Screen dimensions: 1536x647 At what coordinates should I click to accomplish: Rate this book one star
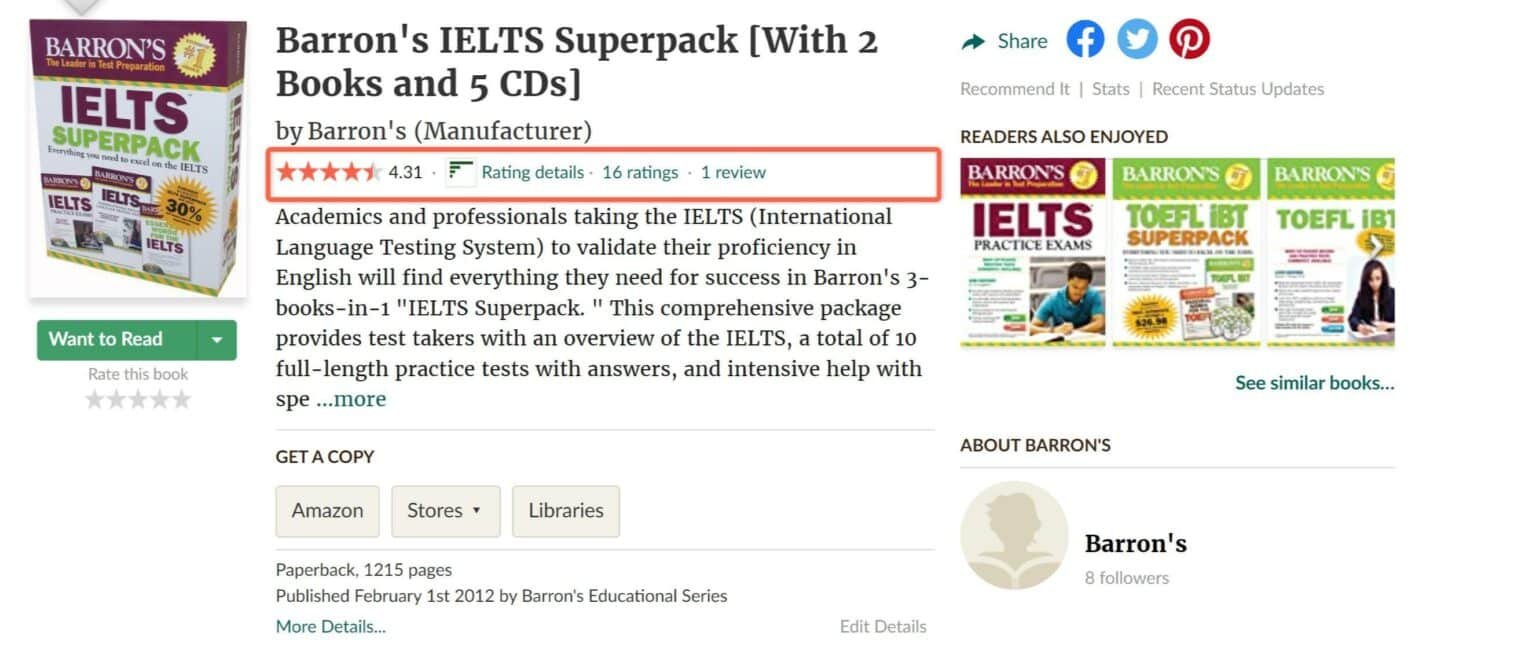tap(95, 398)
